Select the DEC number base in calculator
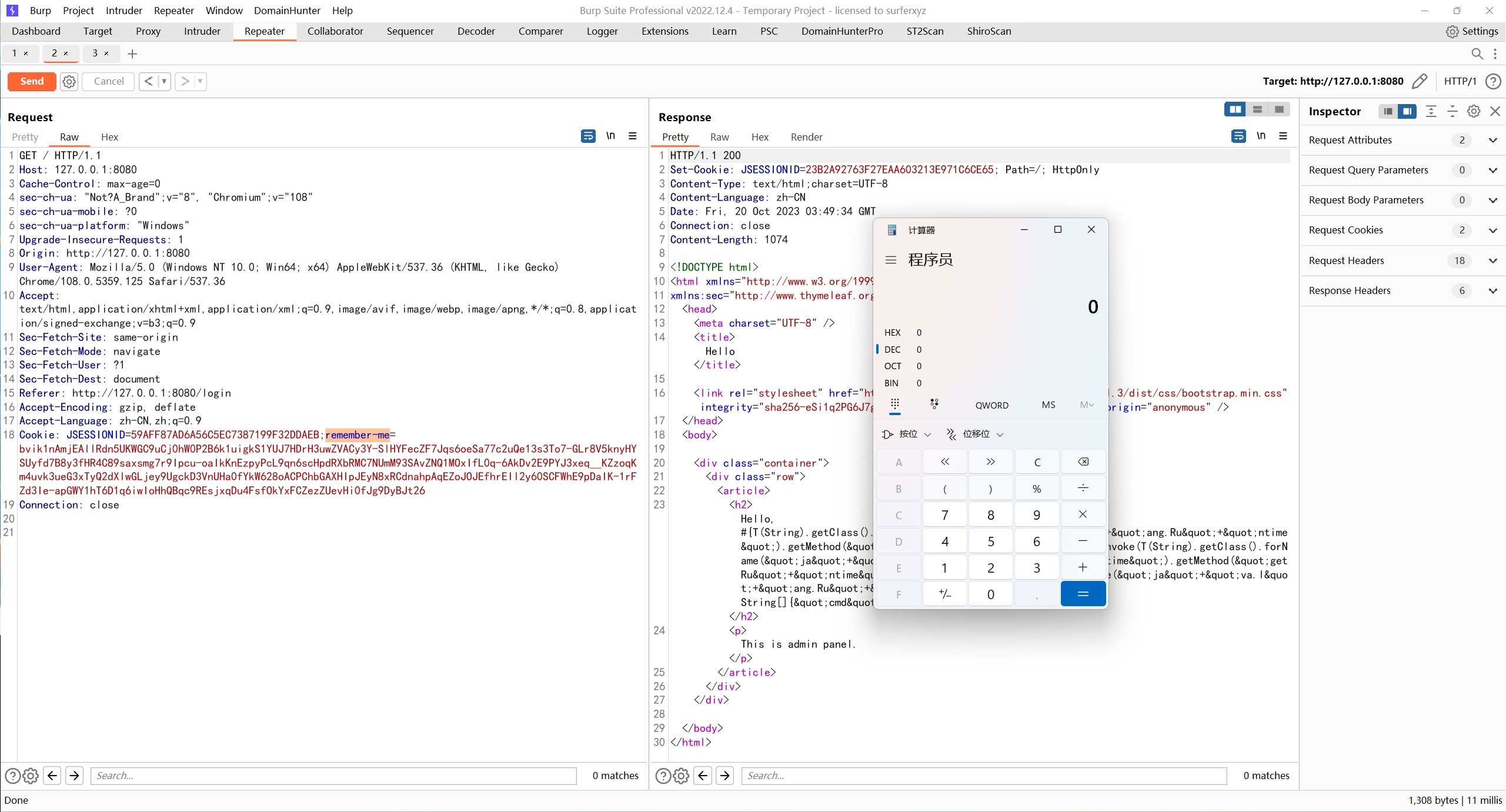 (892, 350)
